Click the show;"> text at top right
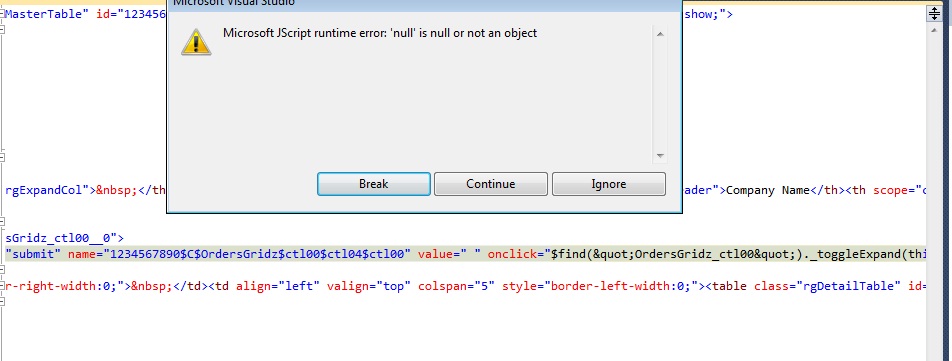 coord(708,15)
